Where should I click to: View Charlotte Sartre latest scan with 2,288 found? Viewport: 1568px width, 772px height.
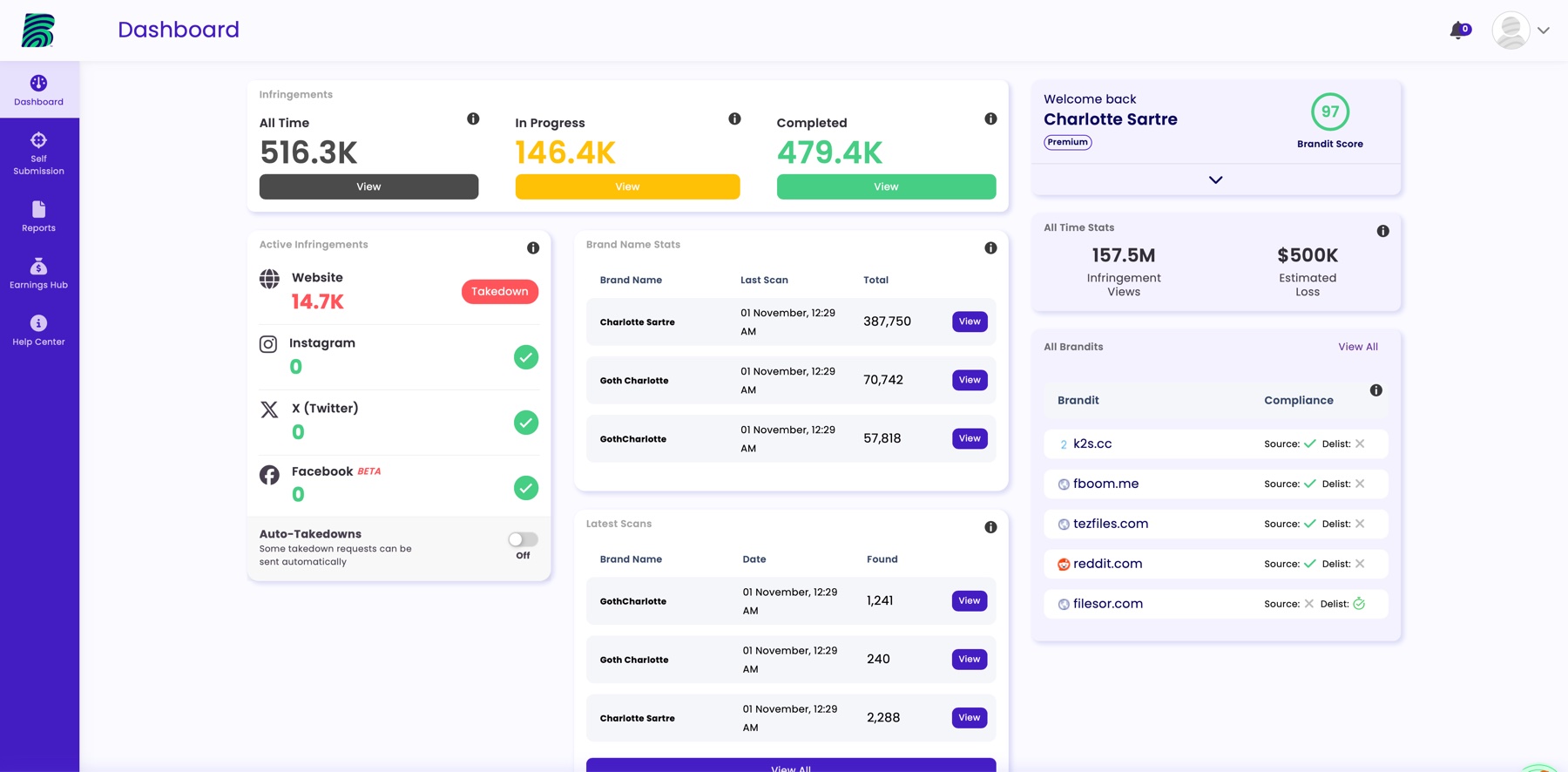pos(970,717)
